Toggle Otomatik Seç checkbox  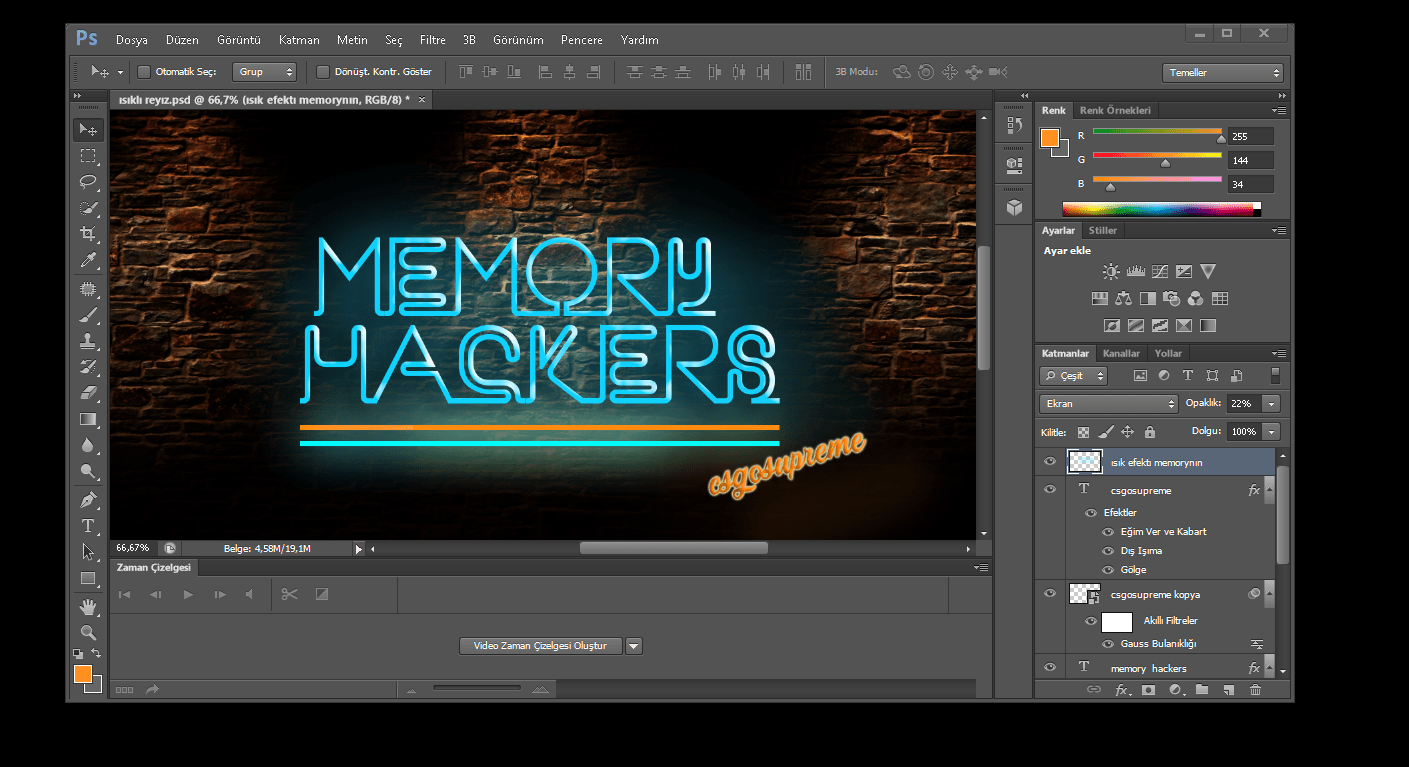click(144, 72)
